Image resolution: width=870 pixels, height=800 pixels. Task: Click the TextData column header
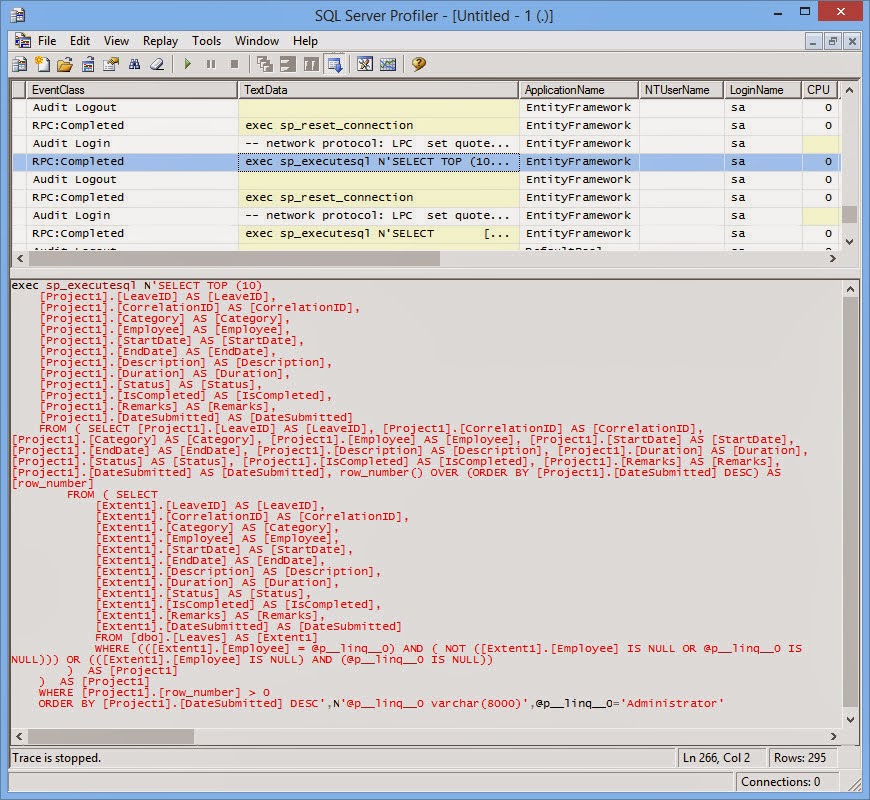point(378,90)
